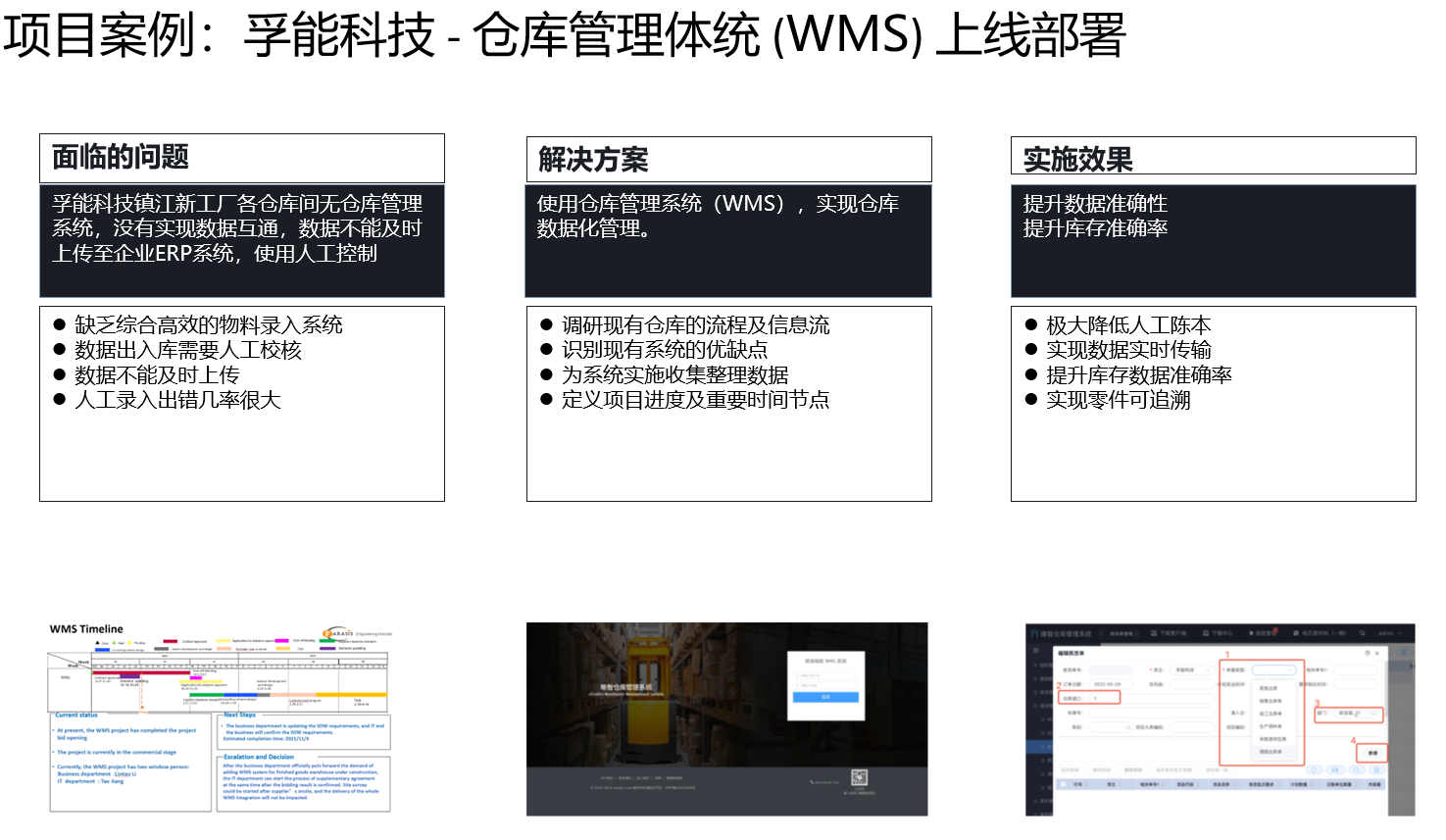Select bullet 实现数据实时传输
Image resolution: width=1446 pixels, height=840 pixels.
[1119, 350]
